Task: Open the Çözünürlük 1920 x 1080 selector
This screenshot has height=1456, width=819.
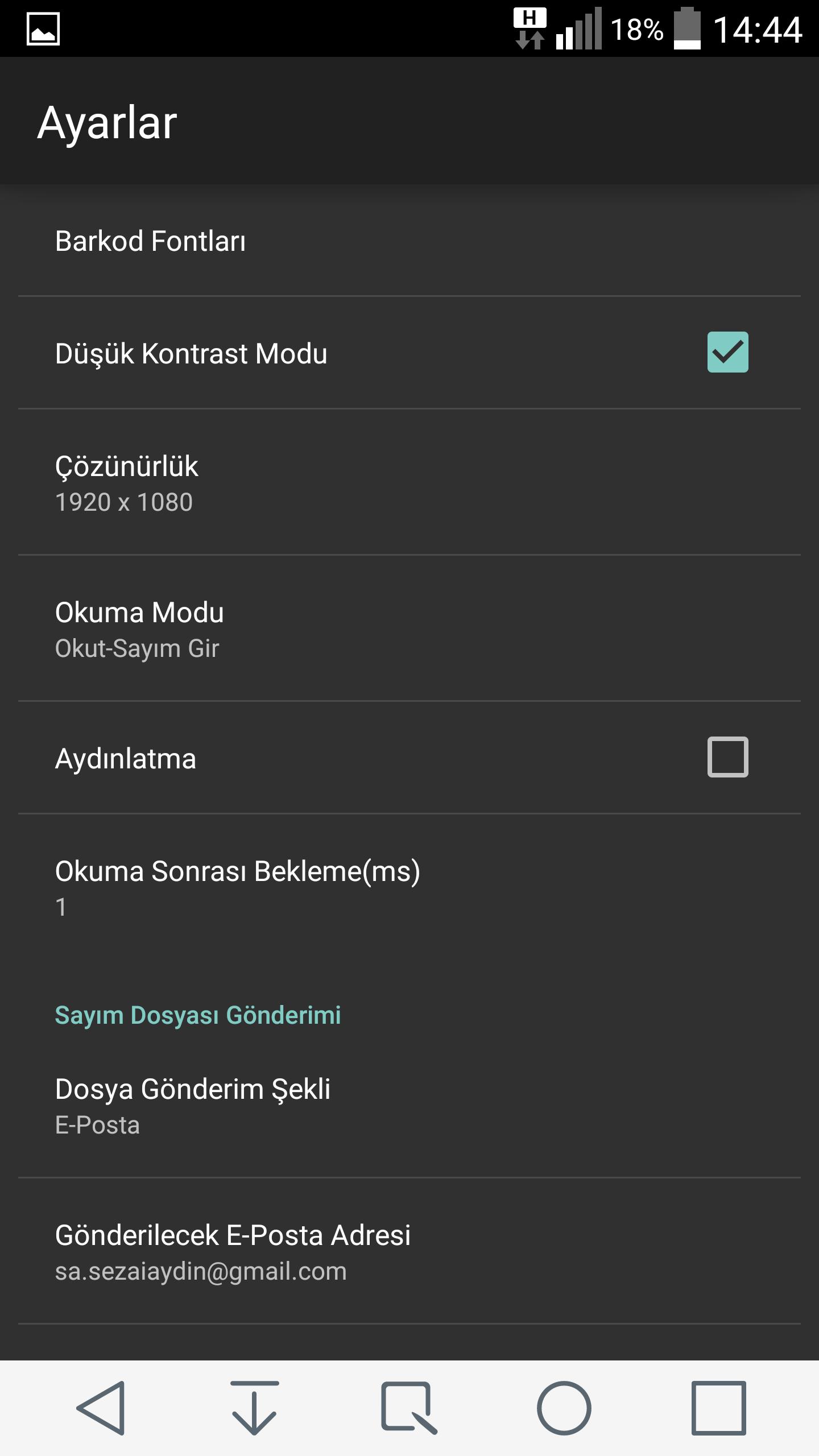Action: click(x=409, y=482)
